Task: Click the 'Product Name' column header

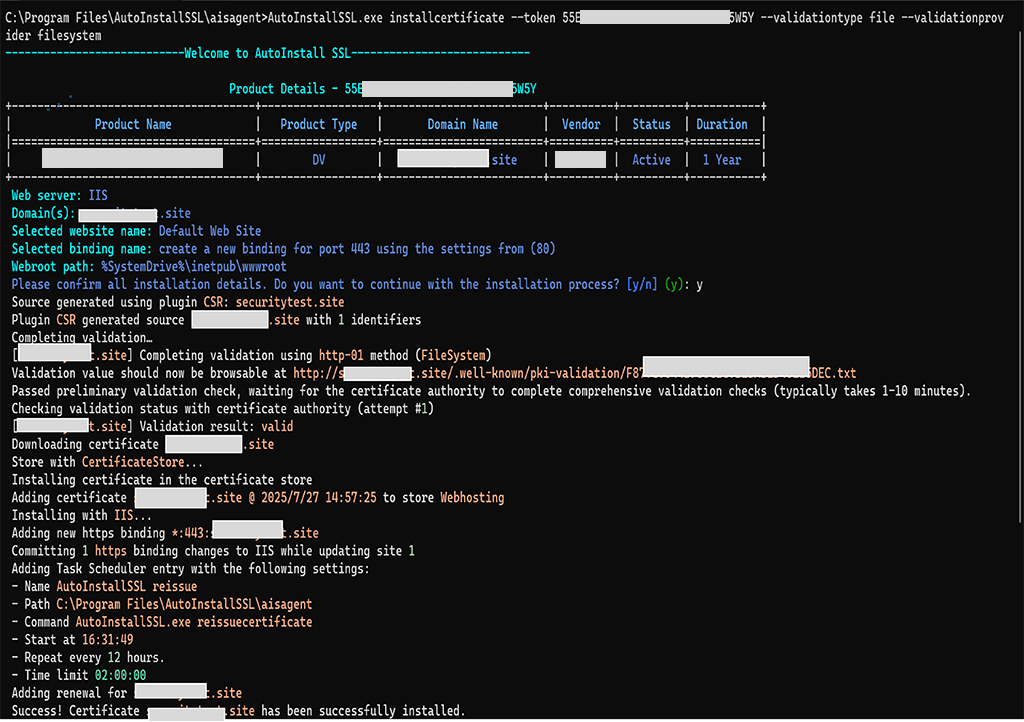Action: [133, 124]
